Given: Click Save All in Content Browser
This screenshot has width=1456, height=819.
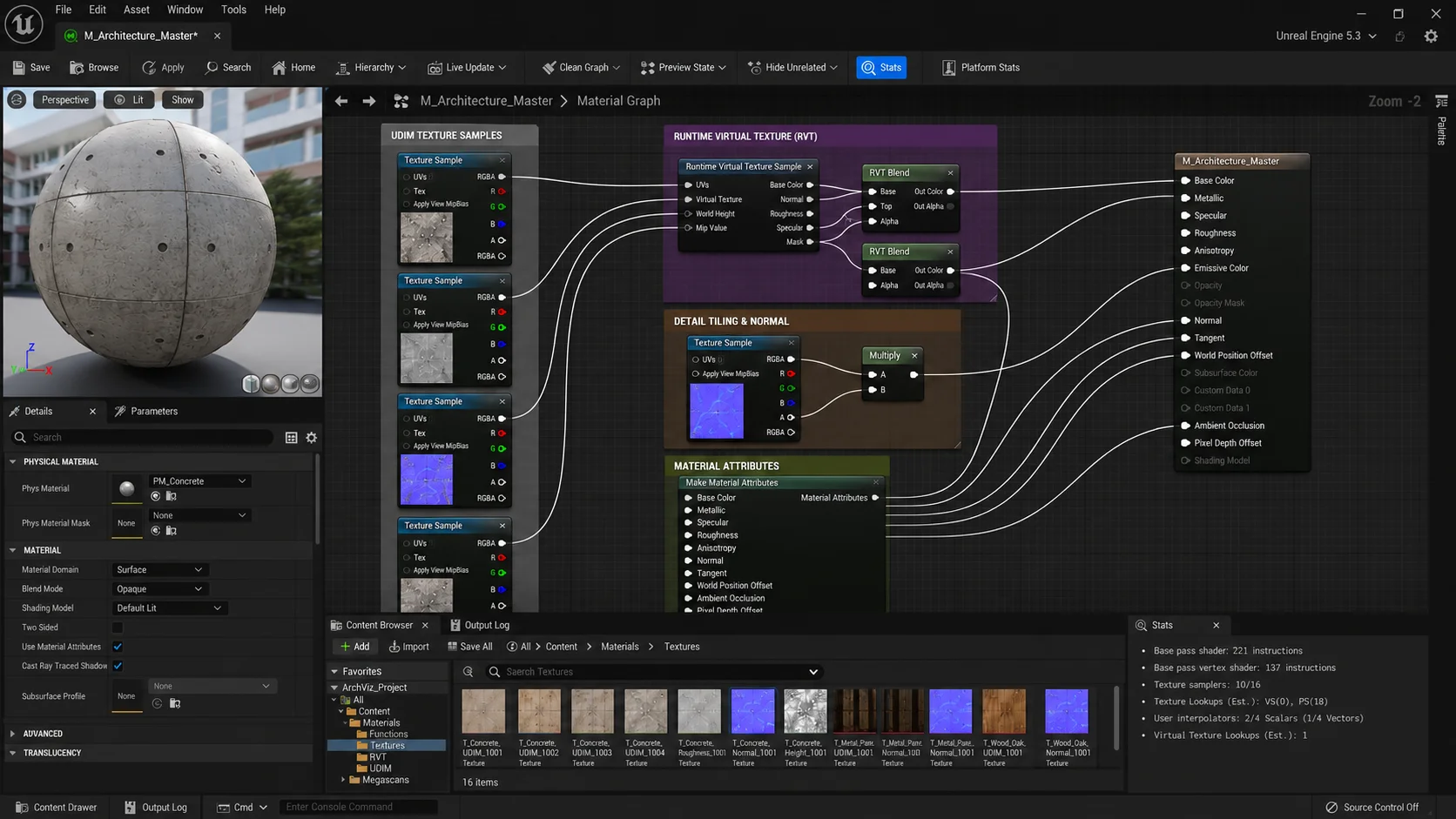Looking at the screenshot, I should [x=469, y=647].
